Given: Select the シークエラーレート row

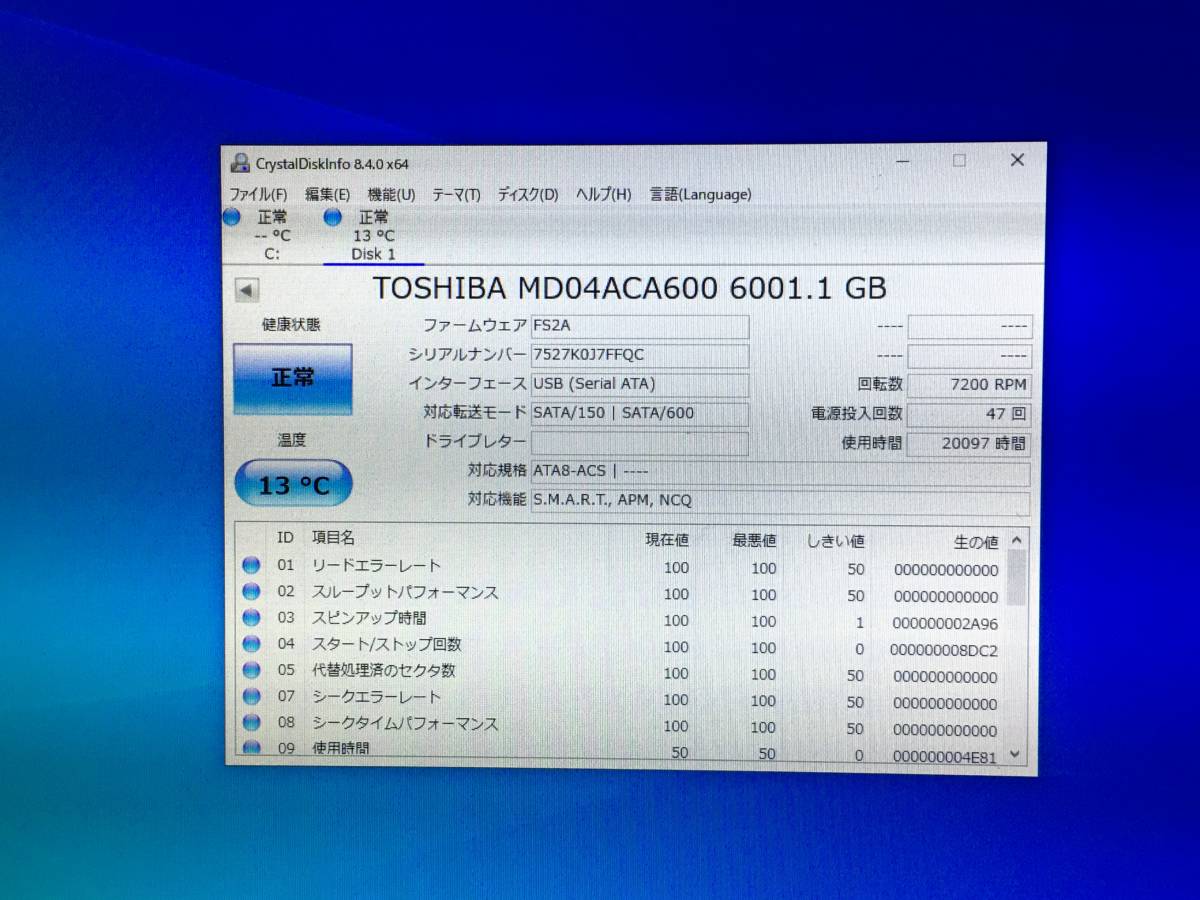Looking at the screenshot, I should coord(621,699).
